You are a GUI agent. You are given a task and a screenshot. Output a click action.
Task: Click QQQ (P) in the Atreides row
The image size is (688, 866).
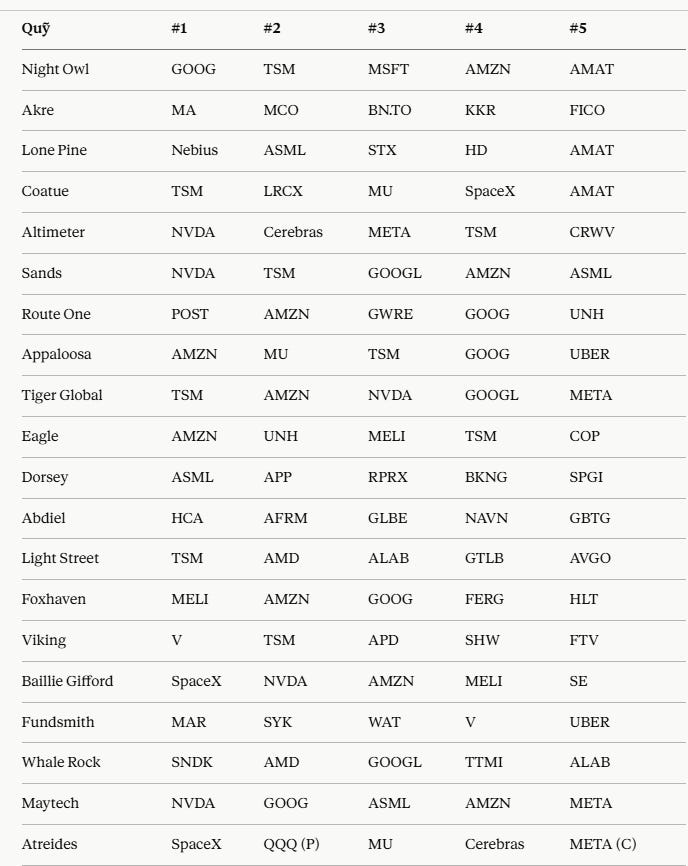click(292, 844)
